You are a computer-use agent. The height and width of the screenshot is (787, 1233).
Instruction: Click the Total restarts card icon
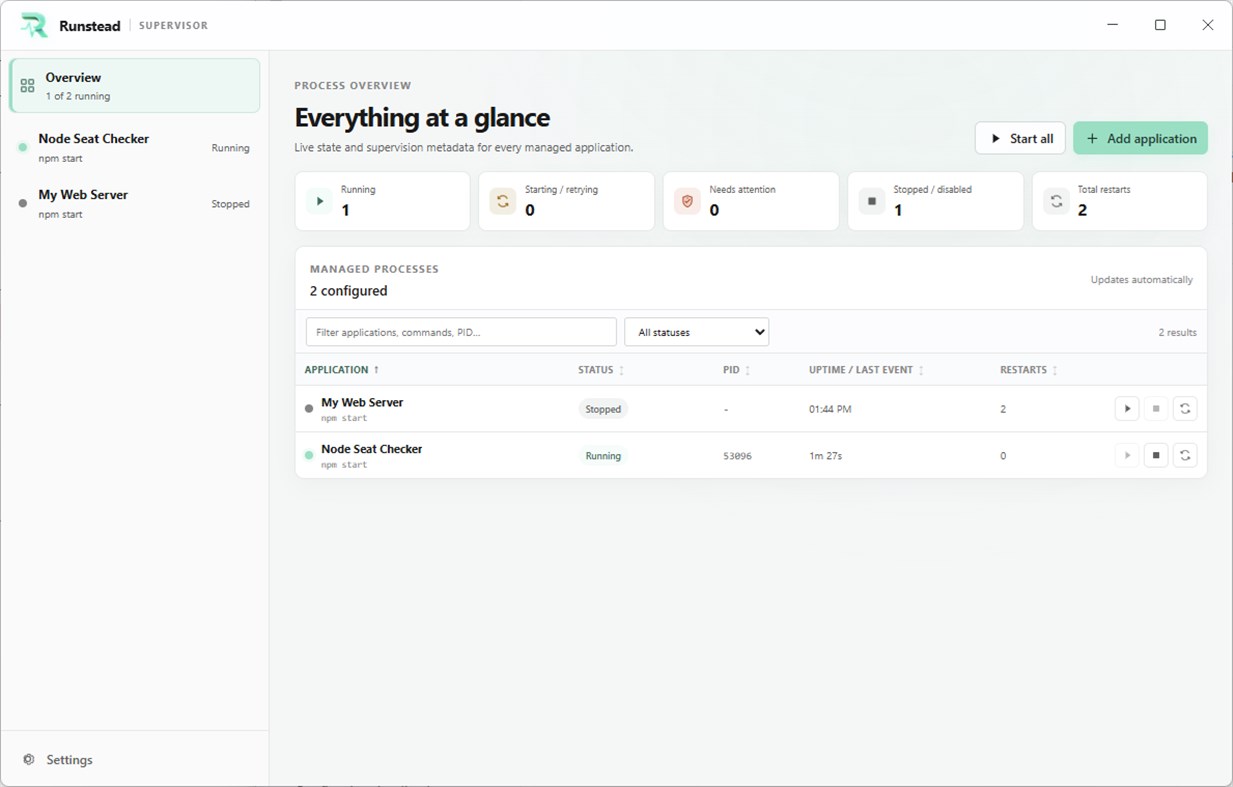coord(1056,201)
